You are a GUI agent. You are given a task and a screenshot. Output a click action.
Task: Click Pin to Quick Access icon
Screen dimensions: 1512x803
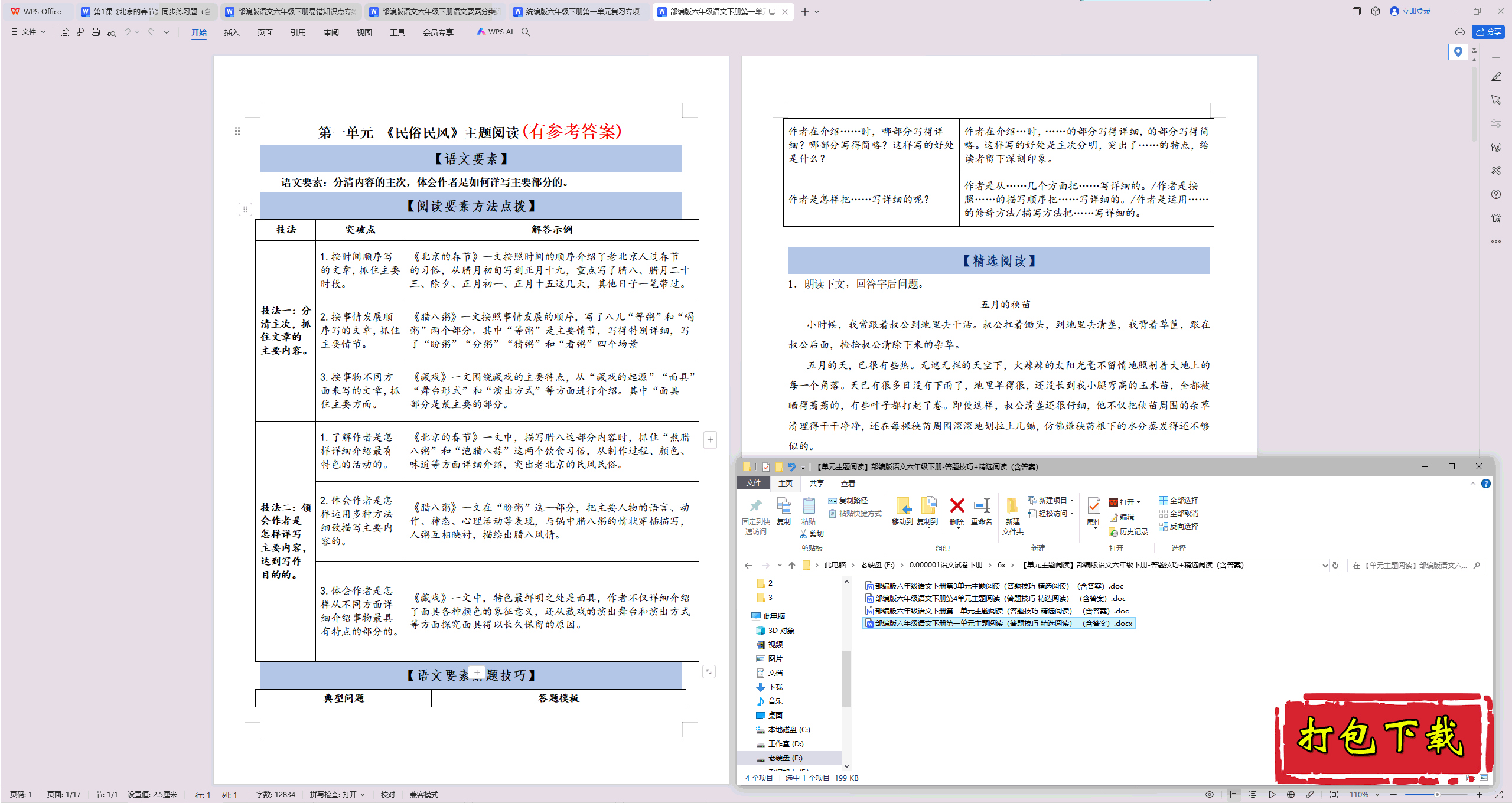pos(755,517)
